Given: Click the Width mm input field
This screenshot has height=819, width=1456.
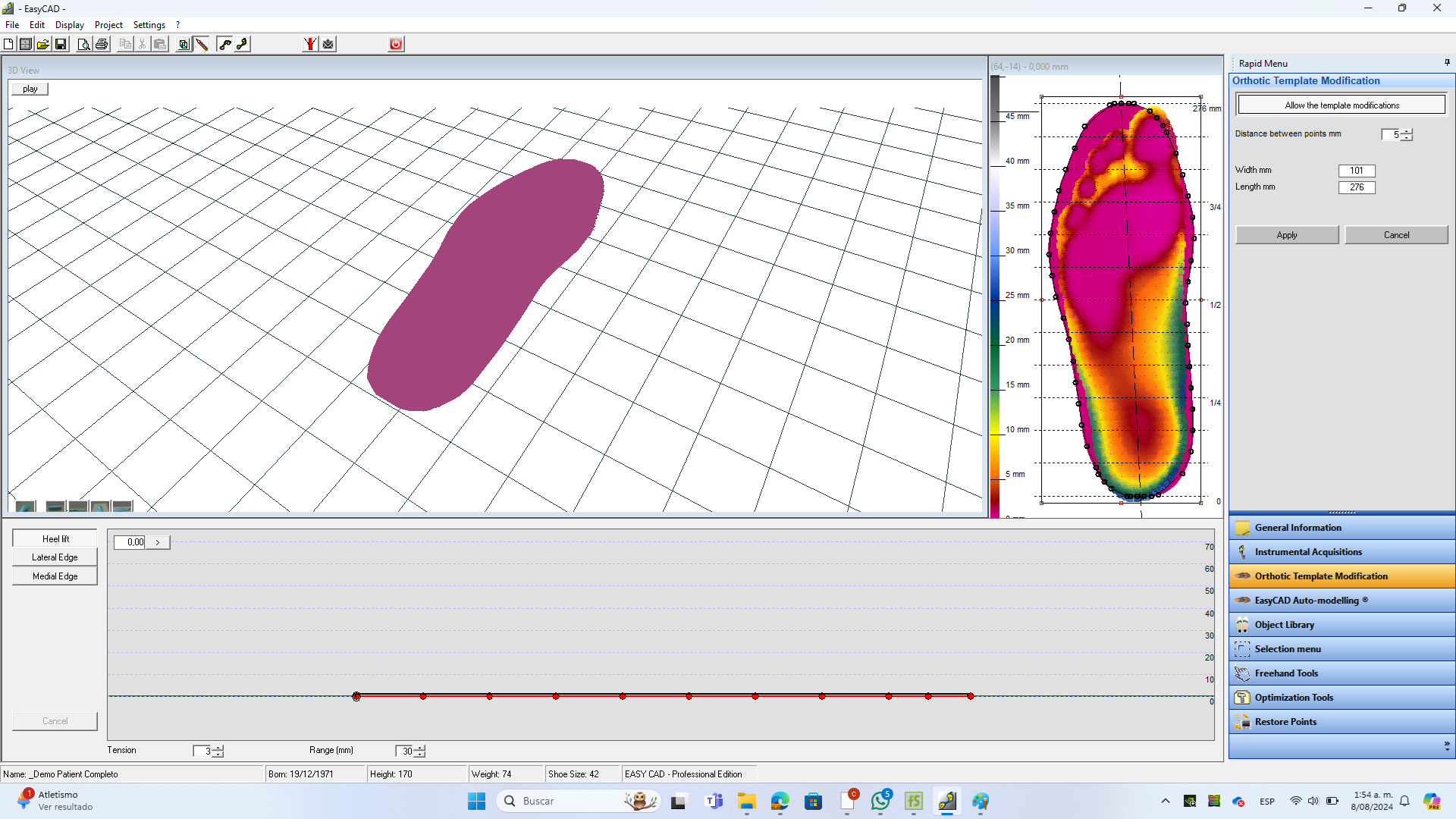Looking at the screenshot, I should [1356, 171].
